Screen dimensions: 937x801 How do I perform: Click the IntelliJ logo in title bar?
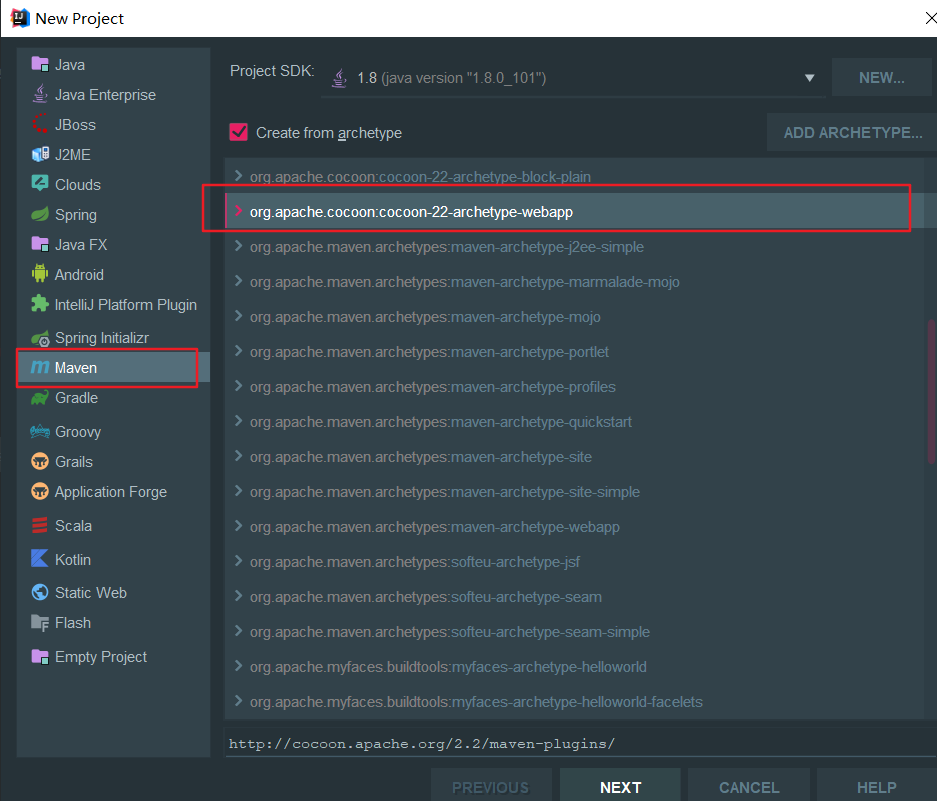click(x=20, y=18)
